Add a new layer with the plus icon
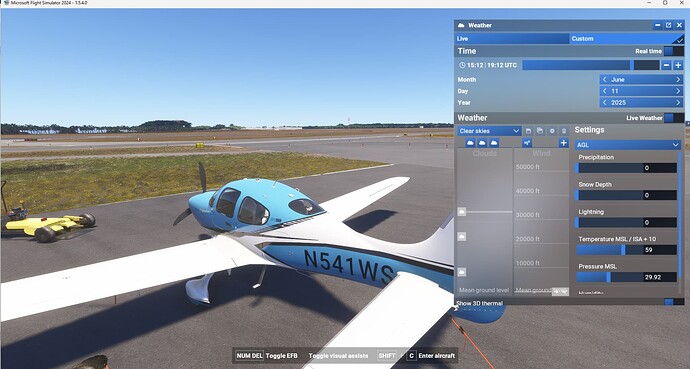 point(563,143)
